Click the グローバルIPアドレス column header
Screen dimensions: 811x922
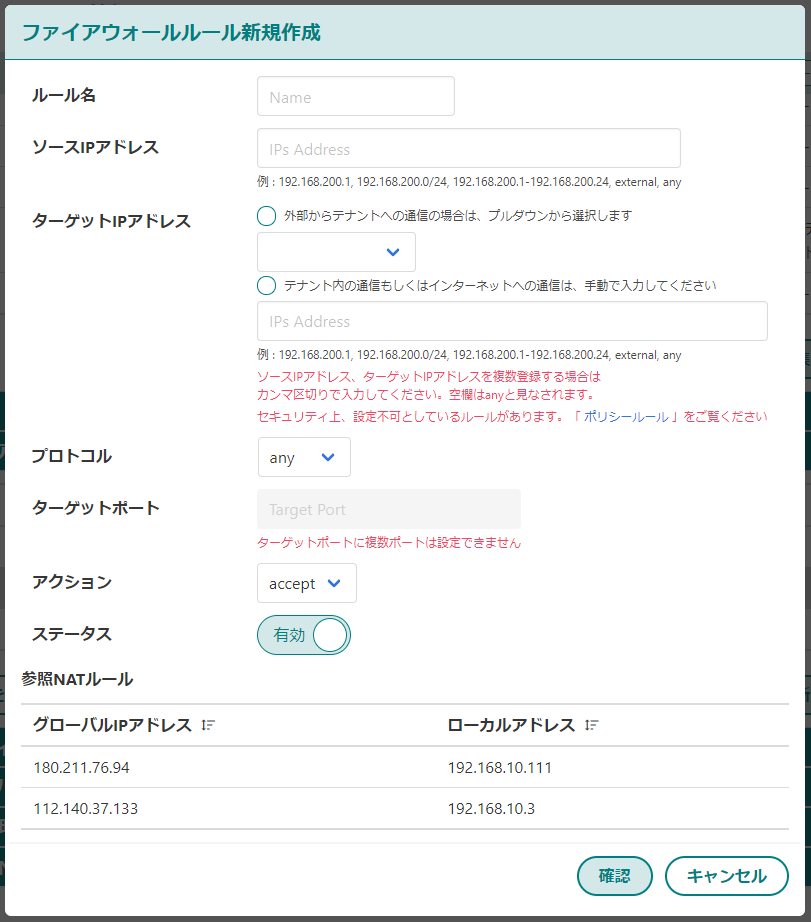coord(112,725)
